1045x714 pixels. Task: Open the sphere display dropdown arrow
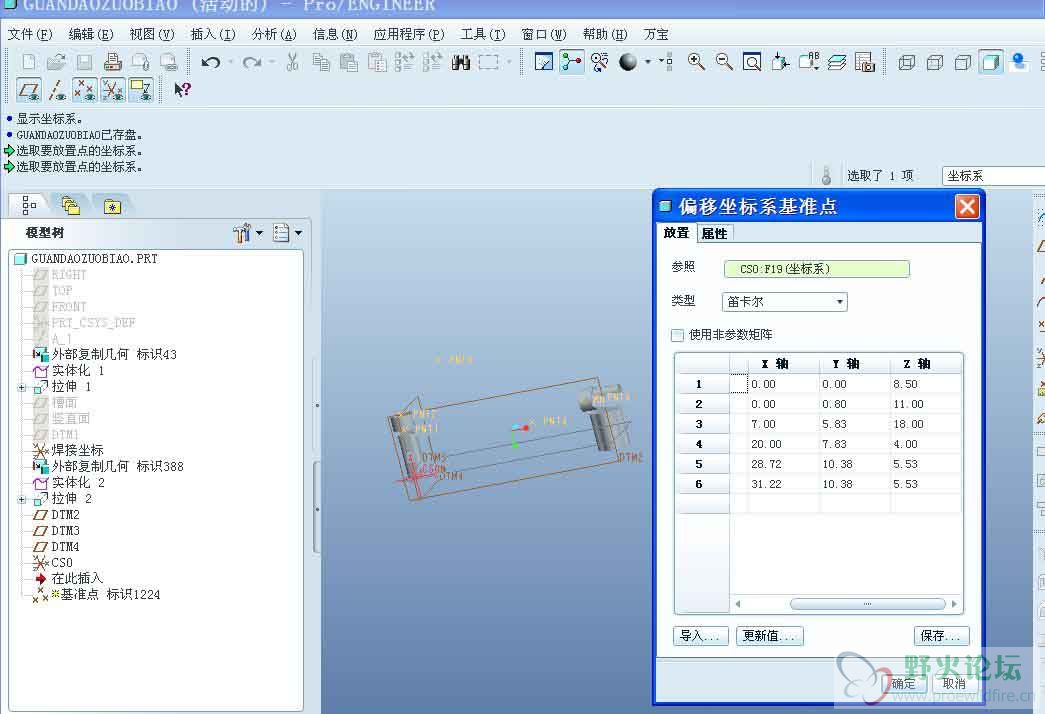point(647,62)
